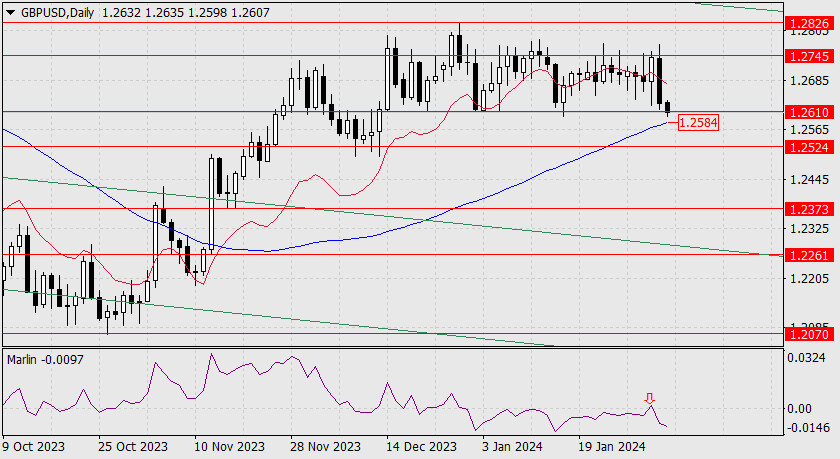Click the 28 Nov 2023 date label
The width and height of the screenshot is (840, 459).
325,446
